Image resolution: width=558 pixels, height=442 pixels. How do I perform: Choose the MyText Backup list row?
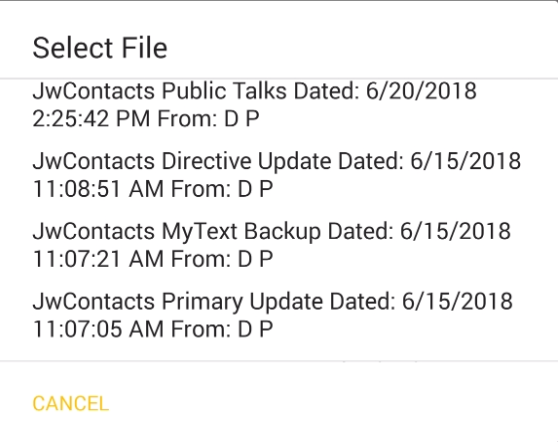279,244
